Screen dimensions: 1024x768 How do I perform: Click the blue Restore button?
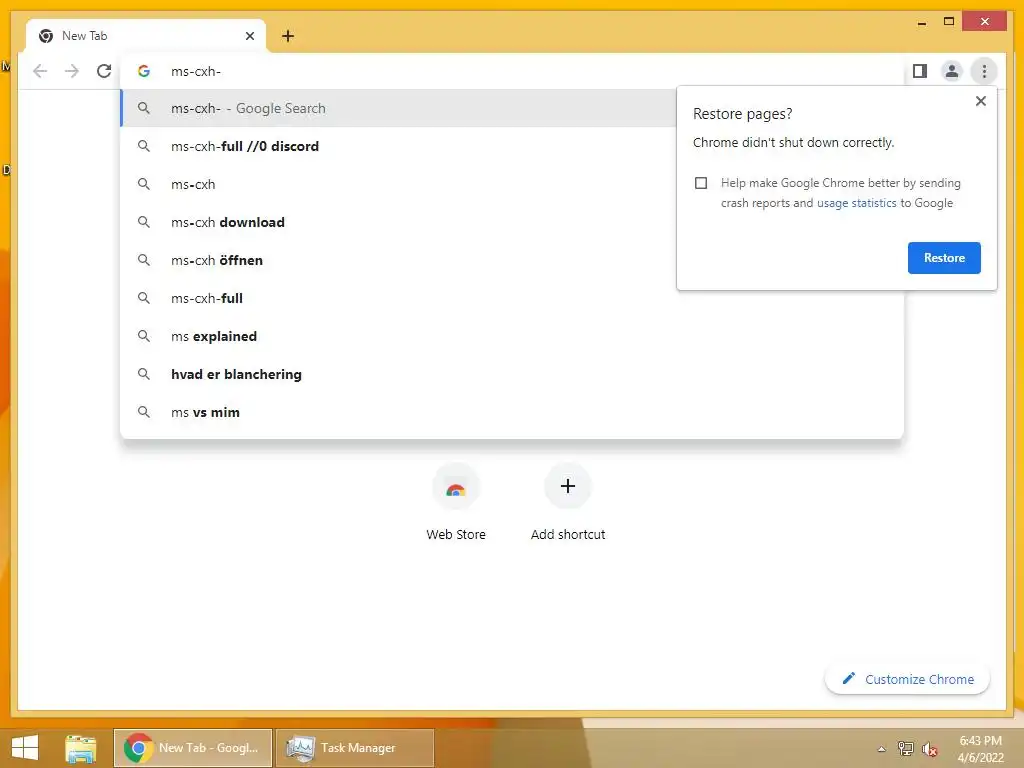tap(944, 258)
